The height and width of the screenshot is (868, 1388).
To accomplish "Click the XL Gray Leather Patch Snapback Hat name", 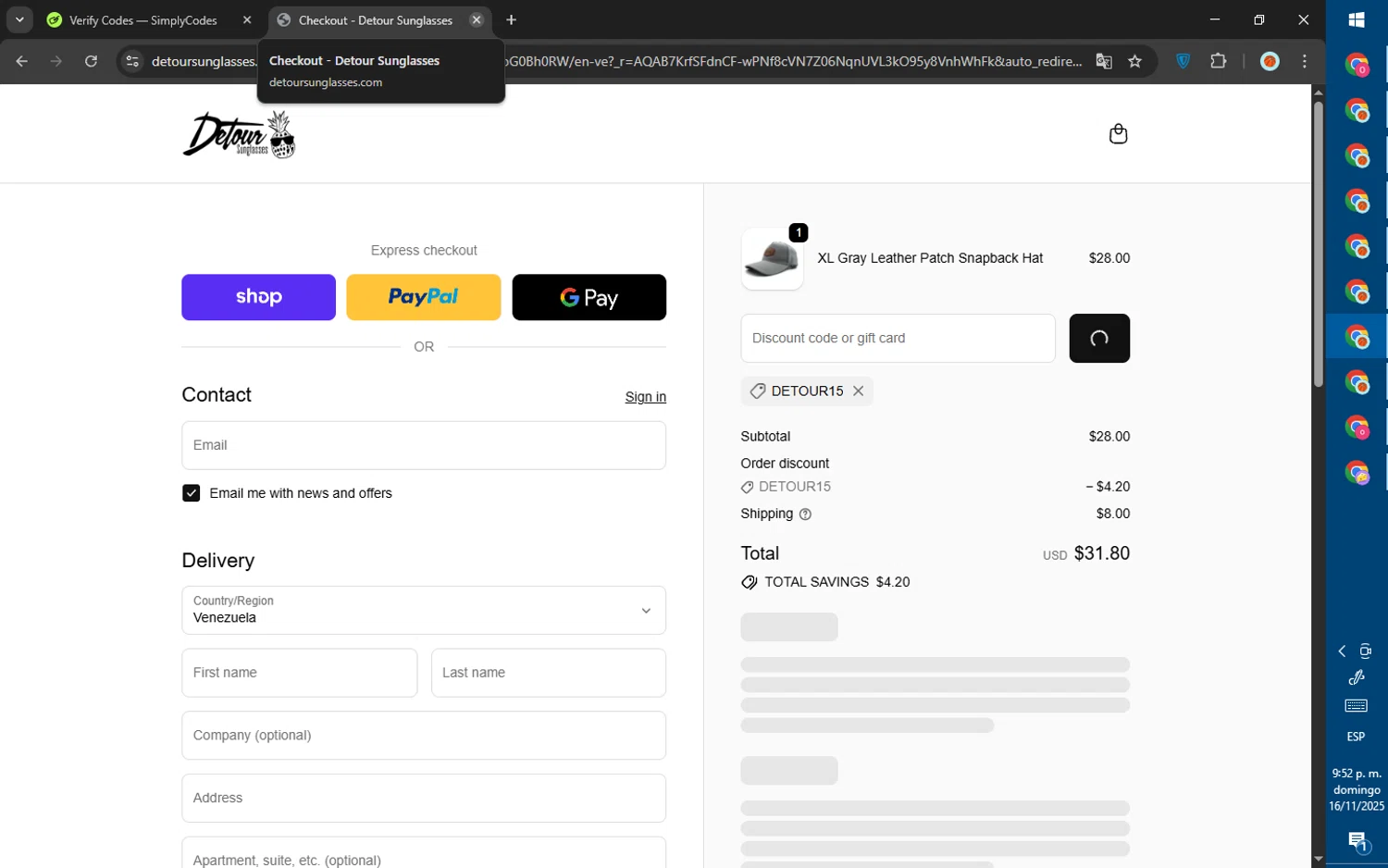I will coord(930,259).
